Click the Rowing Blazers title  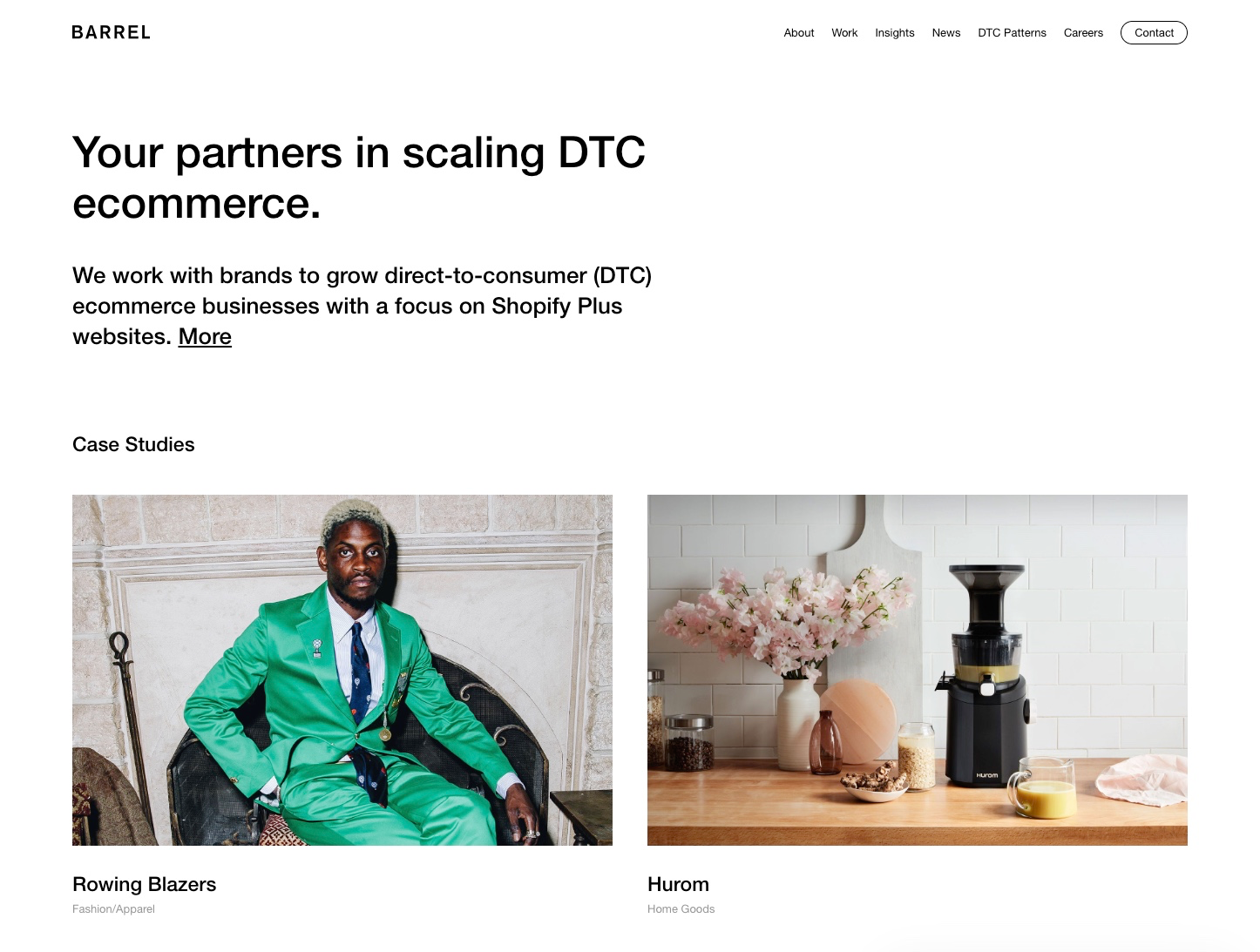pos(144,884)
